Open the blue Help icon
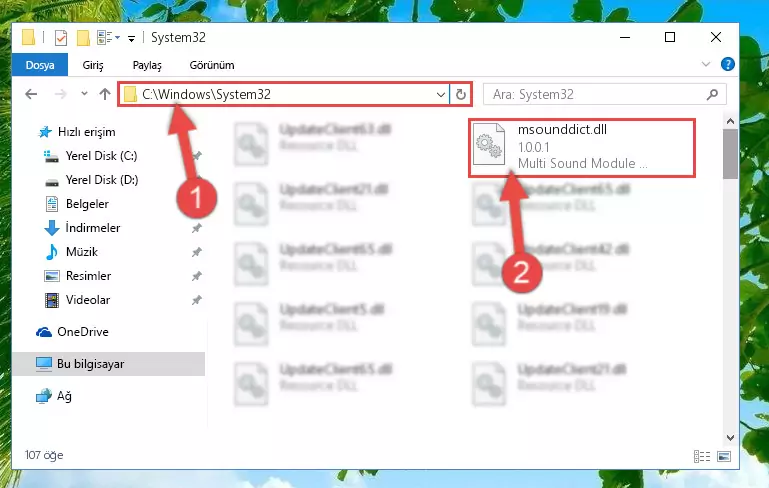769x488 pixels. (x=727, y=64)
